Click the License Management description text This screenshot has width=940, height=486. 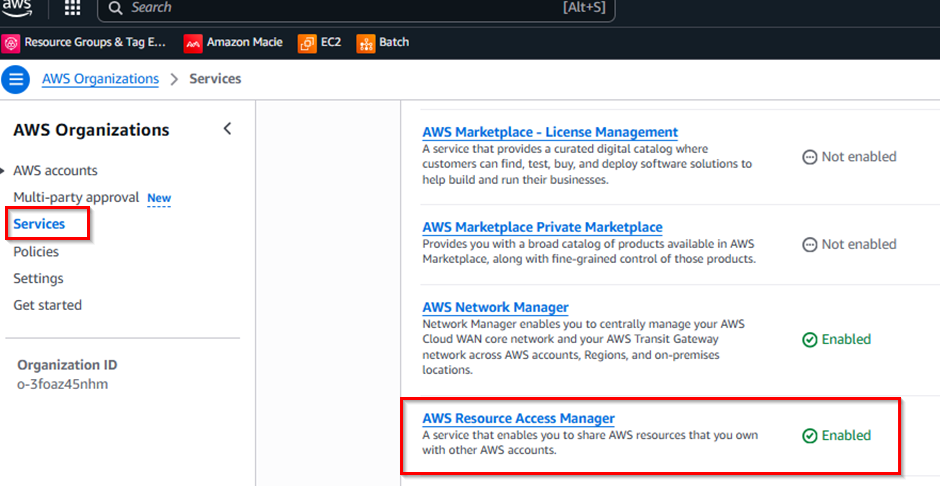point(587,164)
